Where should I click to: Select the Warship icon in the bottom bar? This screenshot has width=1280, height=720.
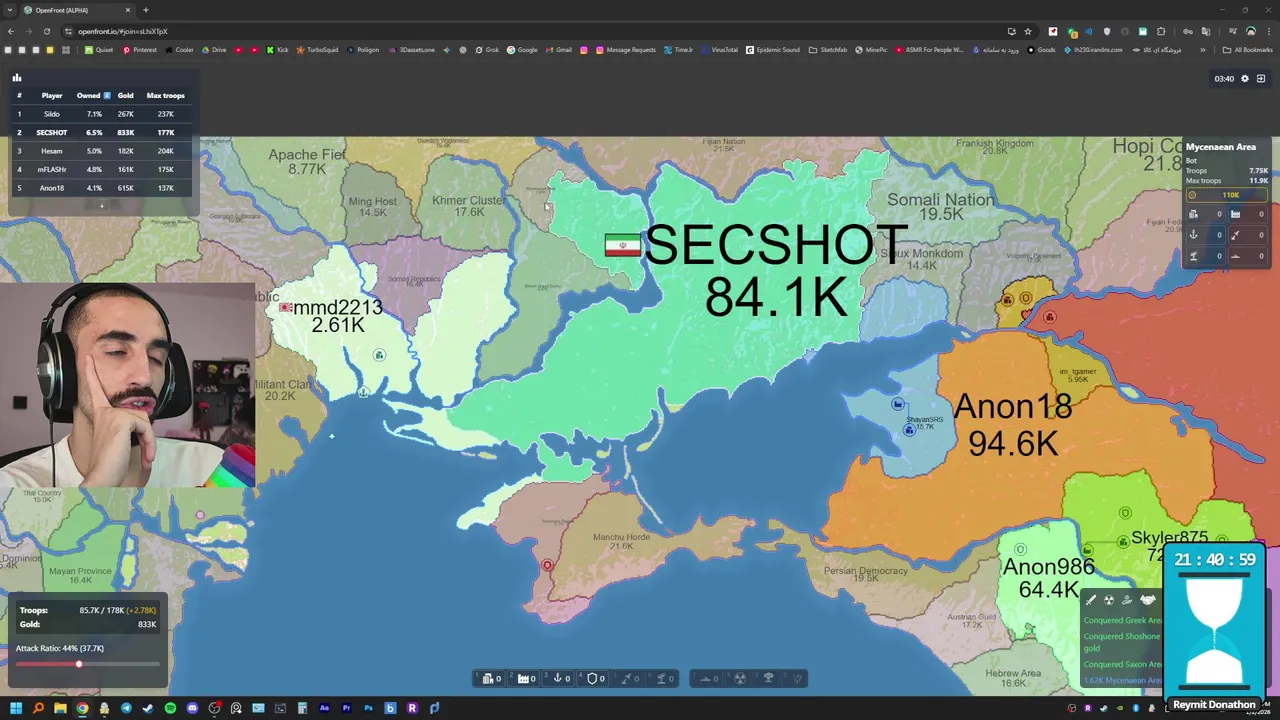point(705,678)
